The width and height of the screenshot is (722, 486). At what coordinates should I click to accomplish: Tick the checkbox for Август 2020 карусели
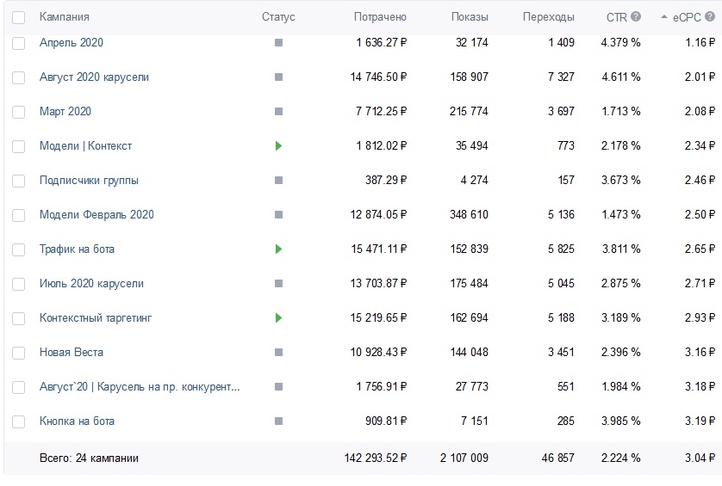pyautogui.click(x=18, y=78)
